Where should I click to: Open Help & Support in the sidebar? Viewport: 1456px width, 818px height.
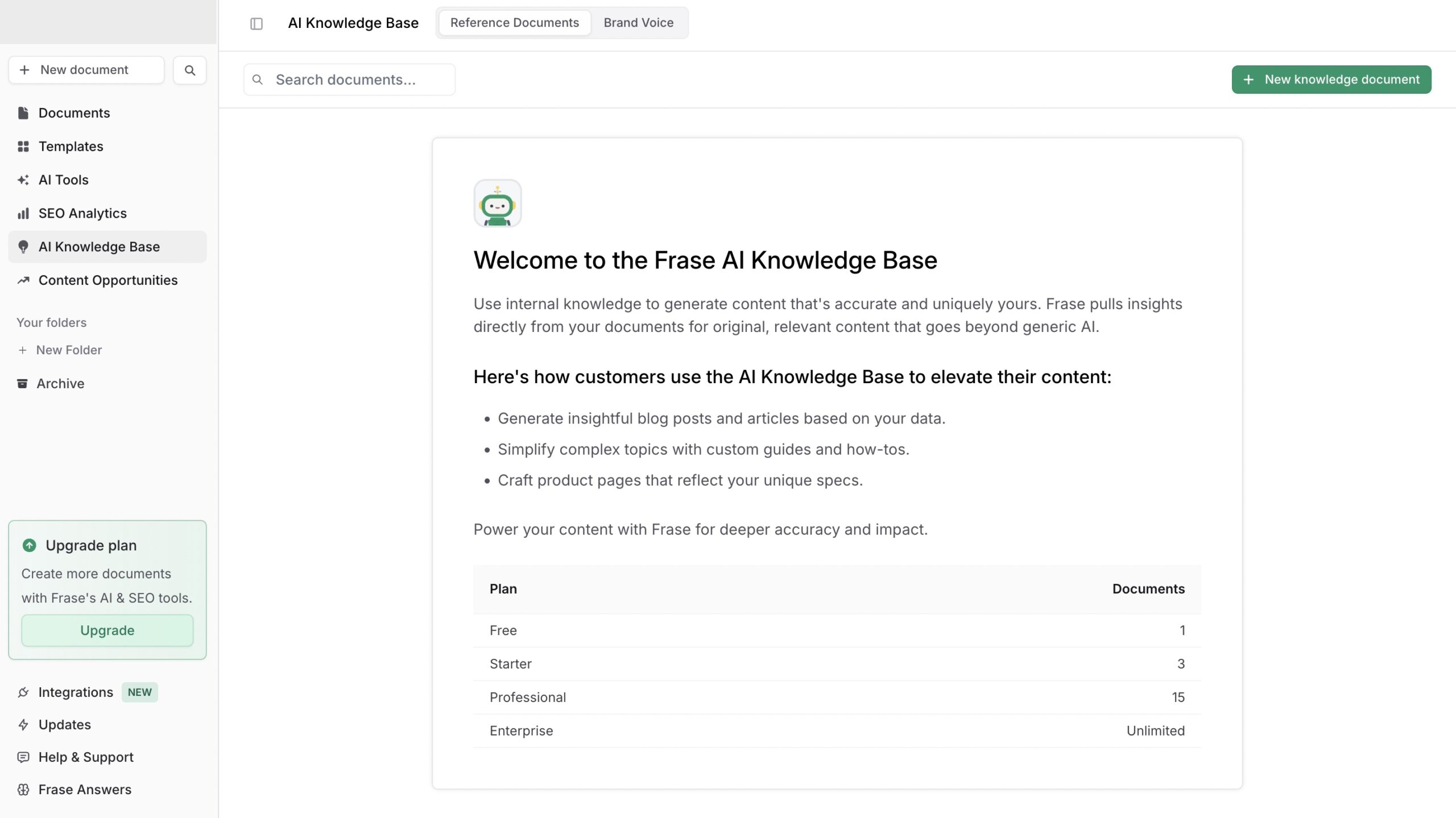coord(86,757)
